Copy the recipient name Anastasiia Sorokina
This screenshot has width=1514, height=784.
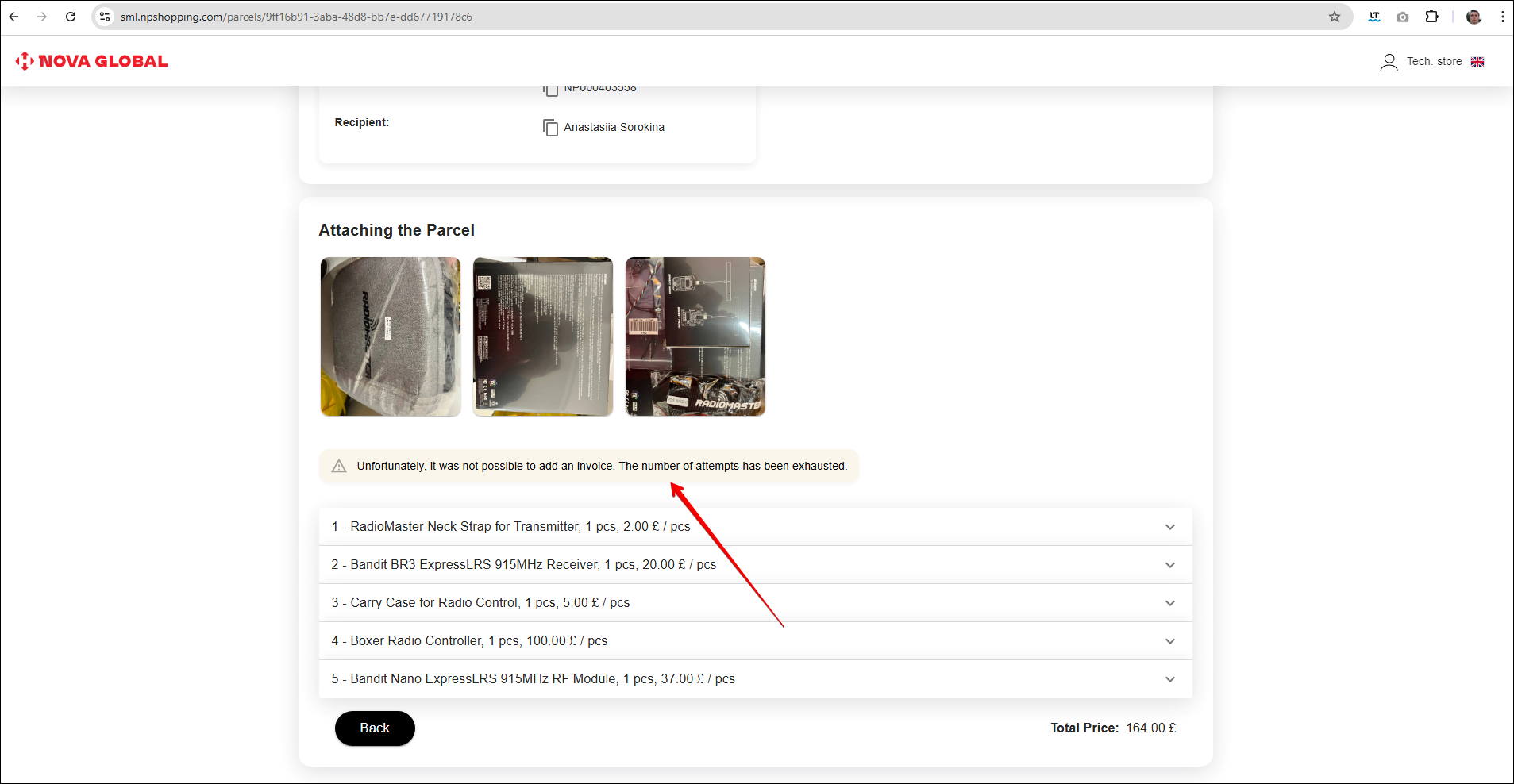tap(550, 128)
